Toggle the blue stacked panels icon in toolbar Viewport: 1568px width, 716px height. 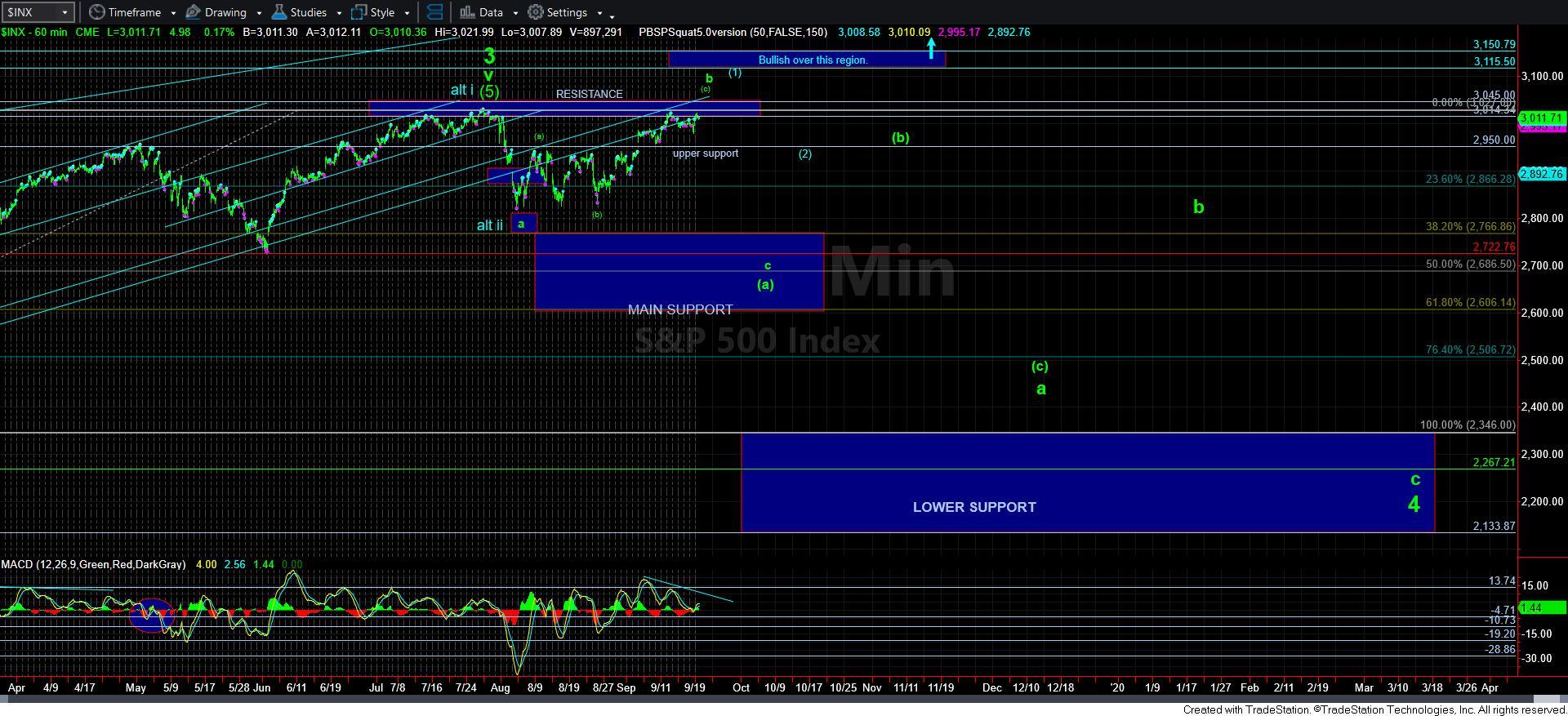[x=434, y=12]
